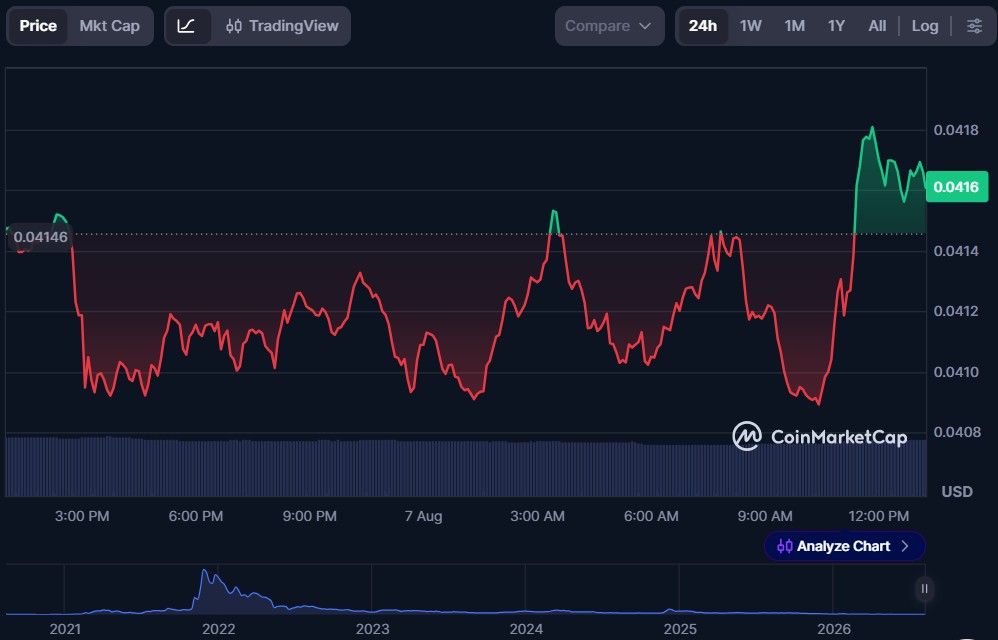Image resolution: width=998 pixels, height=640 pixels.
Task: Click 2026 on the history timeline
Action: pos(834,629)
